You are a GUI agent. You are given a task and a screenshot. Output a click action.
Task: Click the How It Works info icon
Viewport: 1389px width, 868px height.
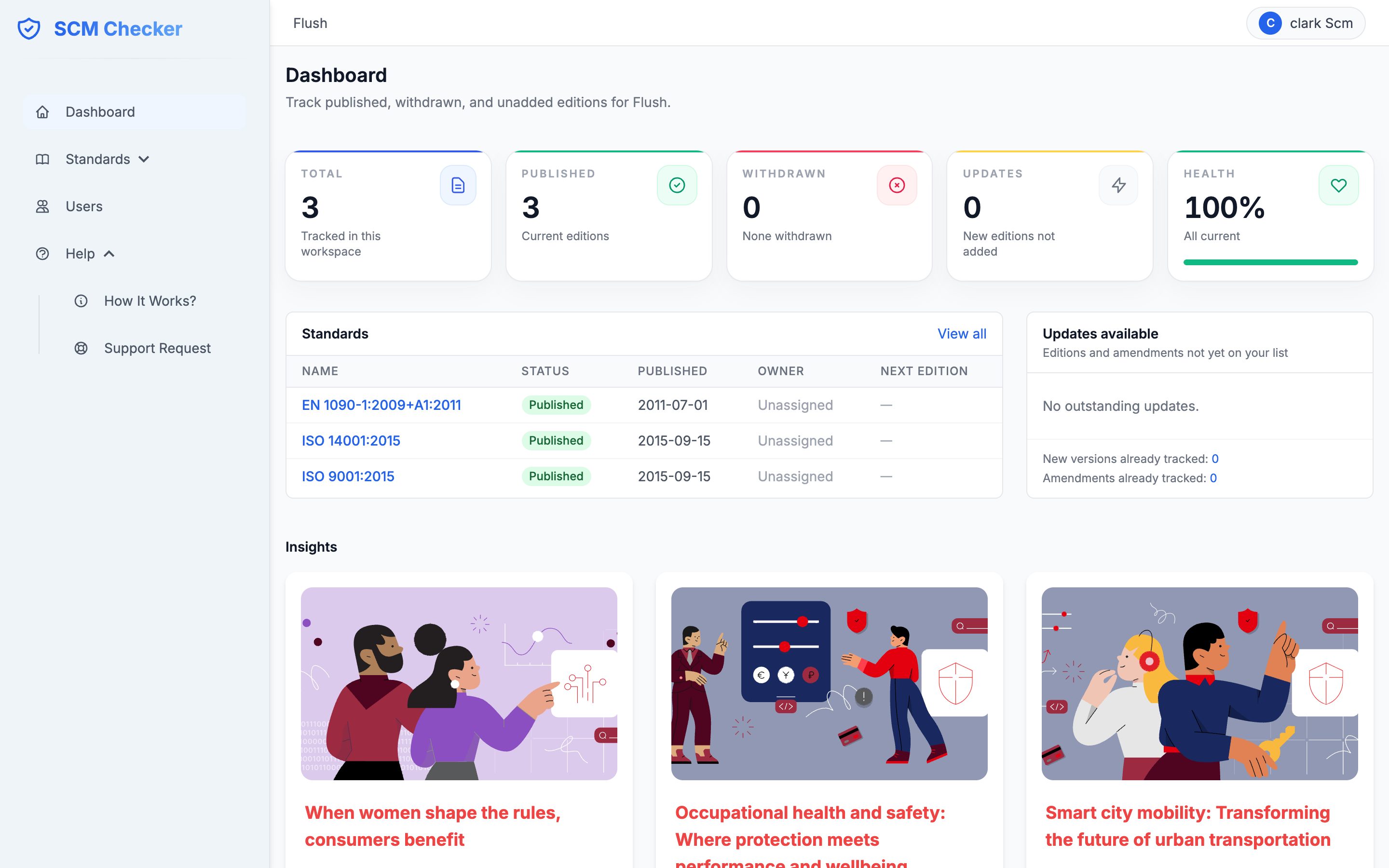point(81,301)
